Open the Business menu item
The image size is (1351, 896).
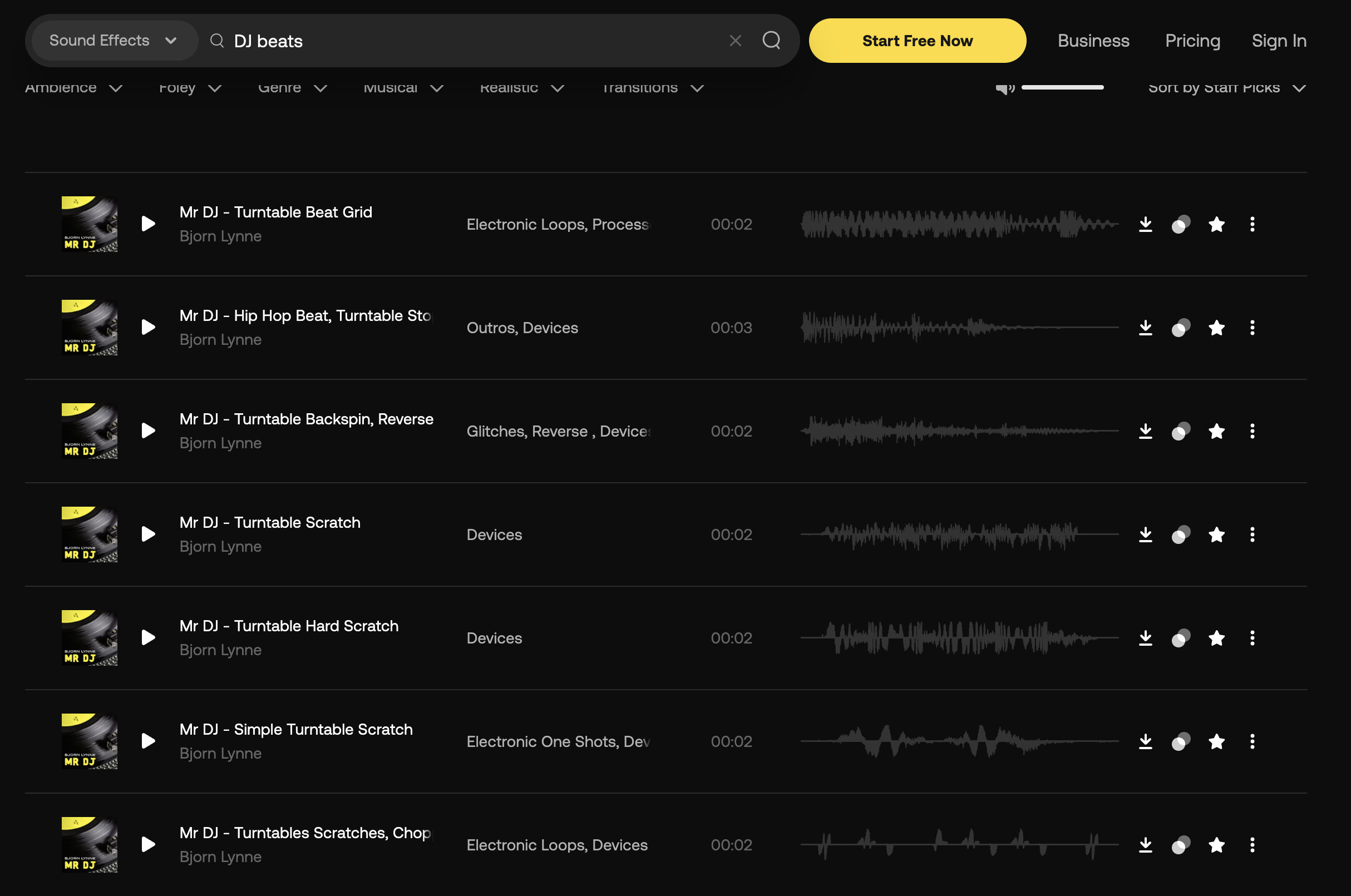[1093, 41]
